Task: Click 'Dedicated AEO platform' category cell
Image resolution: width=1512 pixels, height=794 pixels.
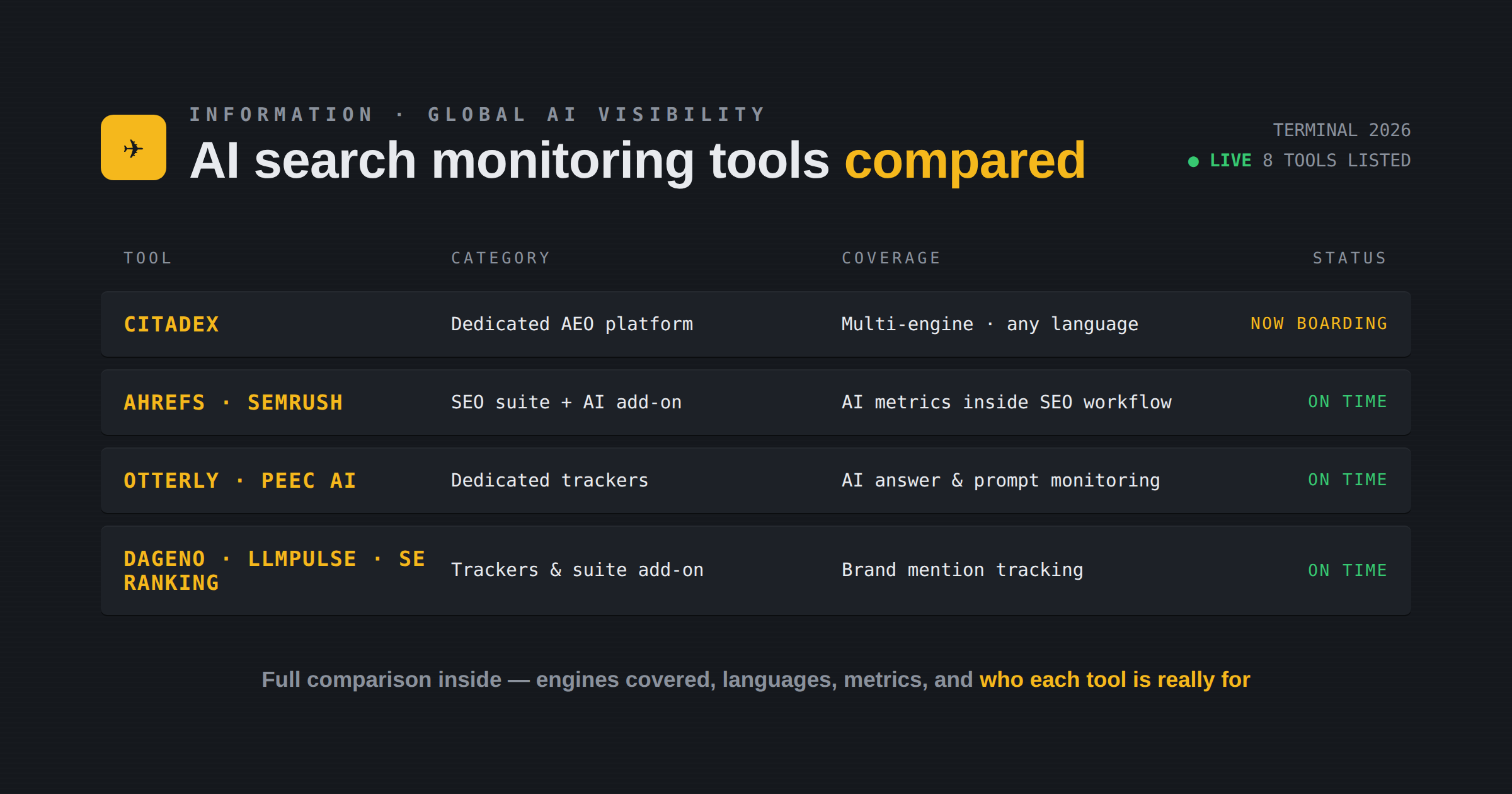Action: [x=572, y=324]
